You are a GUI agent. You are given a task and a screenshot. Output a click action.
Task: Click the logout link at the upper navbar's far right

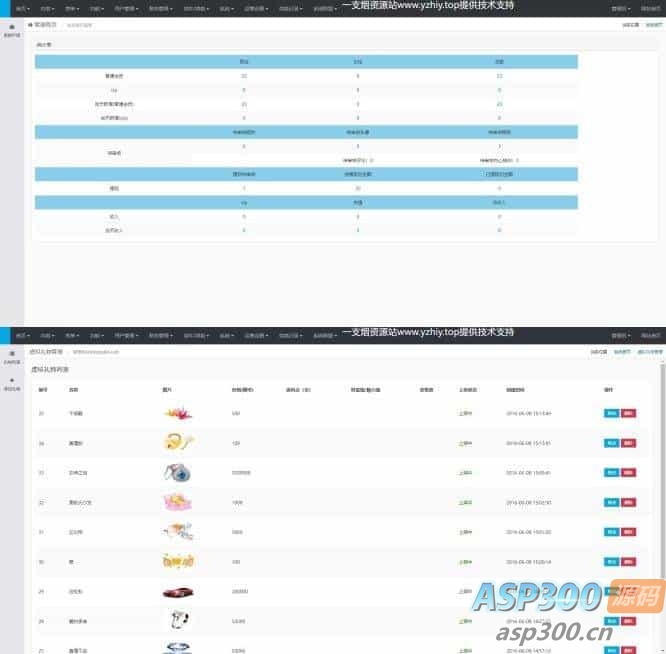coord(650,8)
